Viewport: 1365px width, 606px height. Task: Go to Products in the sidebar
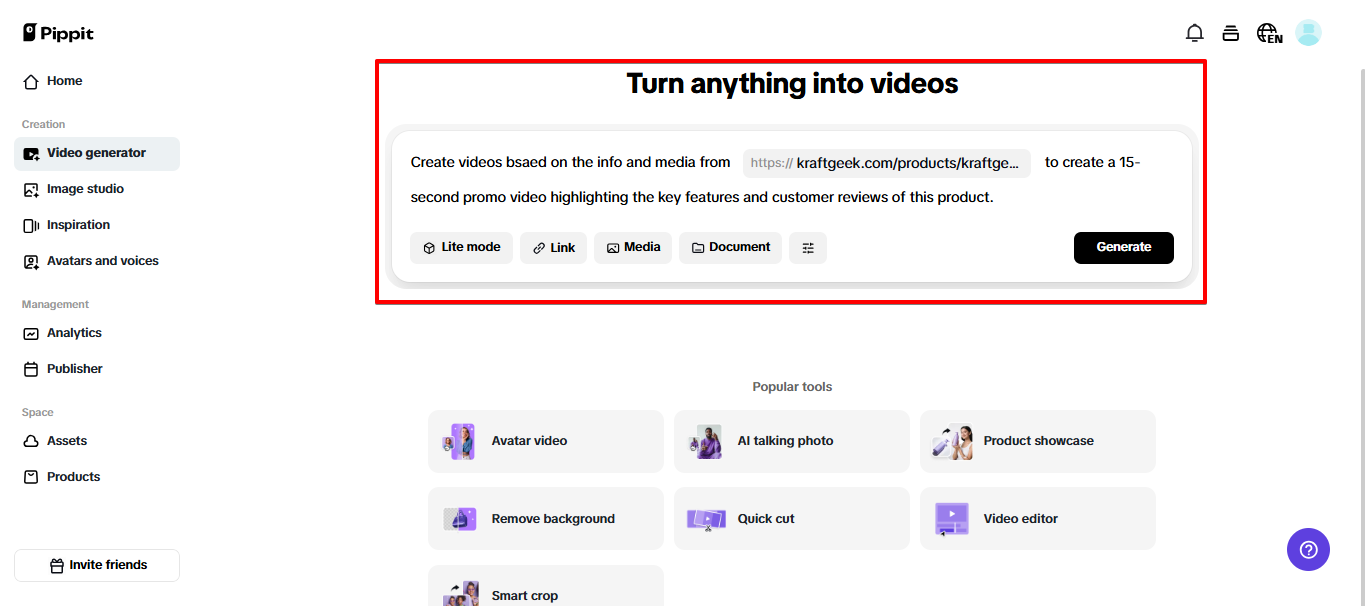[72, 476]
